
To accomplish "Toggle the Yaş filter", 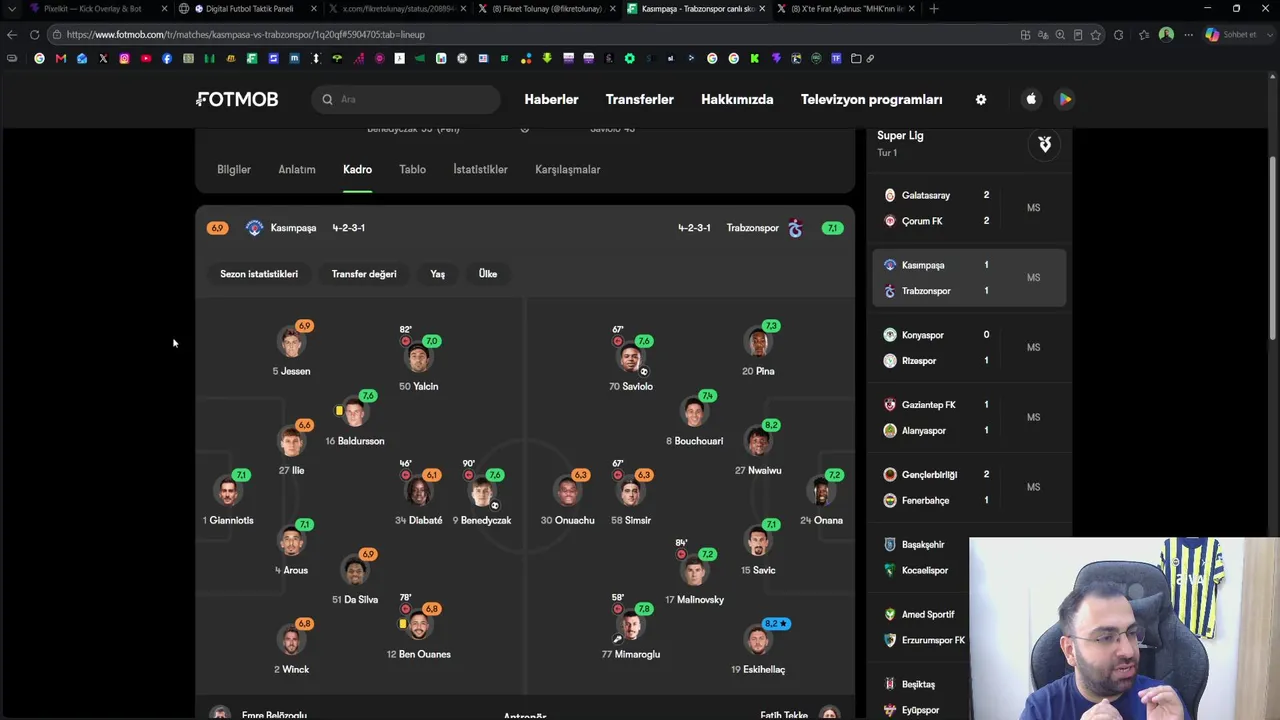I will 437,274.
